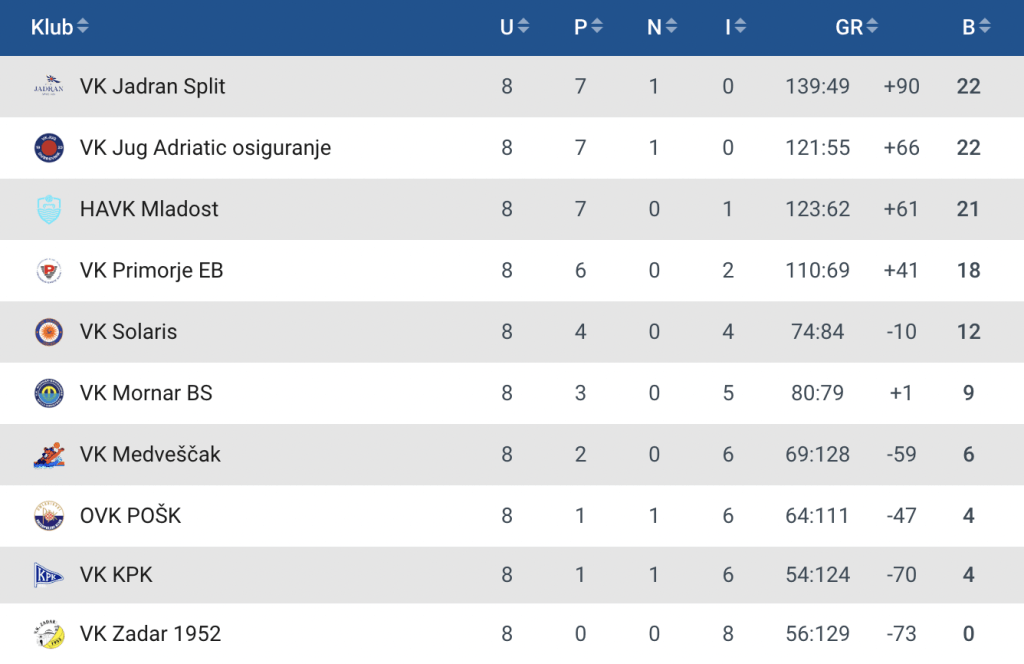Click the HAVK Mladost crest icon
Image resolution: width=1024 pixels, height=664 pixels.
[x=48, y=209]
